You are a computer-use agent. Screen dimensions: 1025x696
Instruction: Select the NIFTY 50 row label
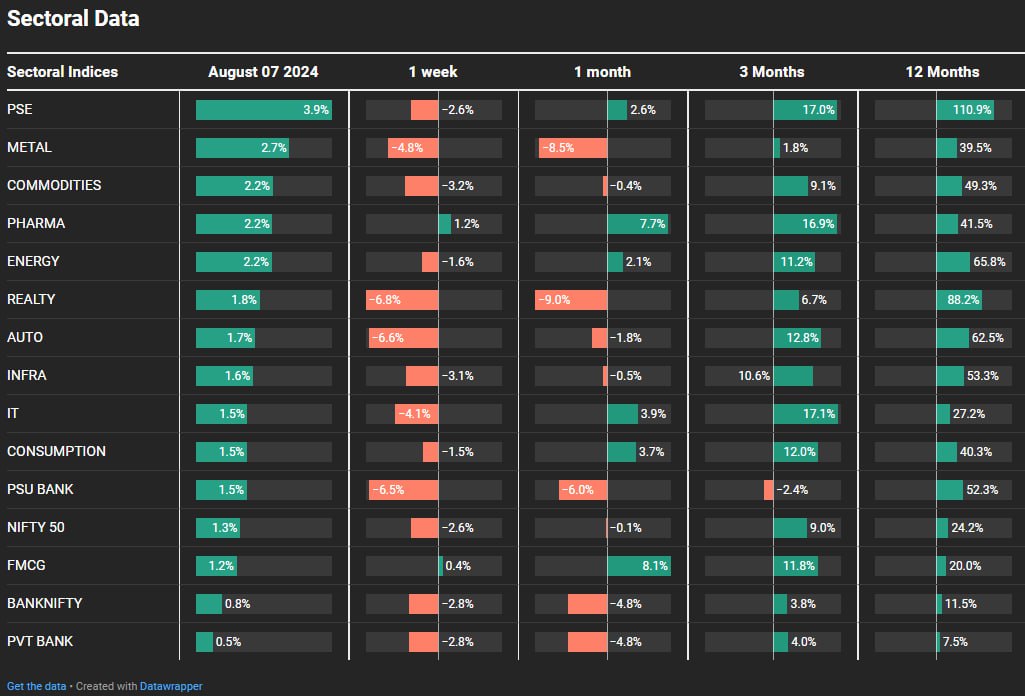(36, 528)
